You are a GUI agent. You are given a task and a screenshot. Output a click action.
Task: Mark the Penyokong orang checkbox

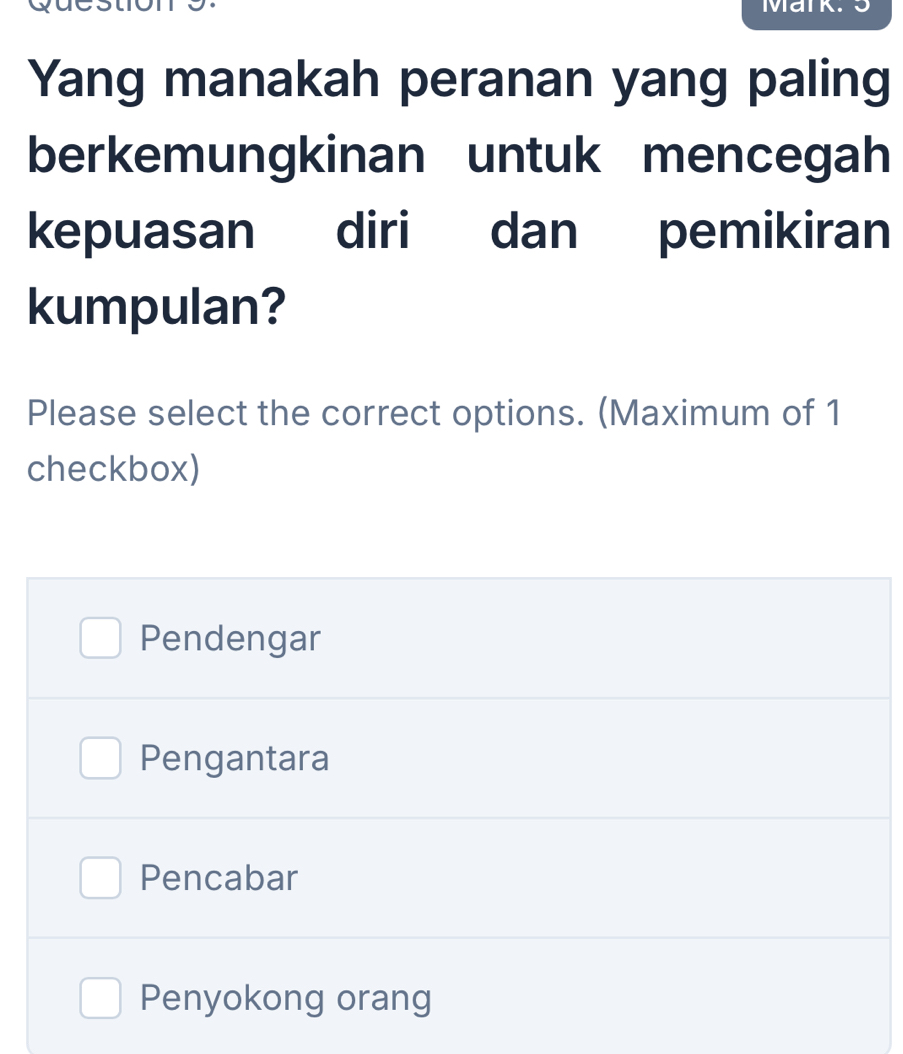(100, 998)
